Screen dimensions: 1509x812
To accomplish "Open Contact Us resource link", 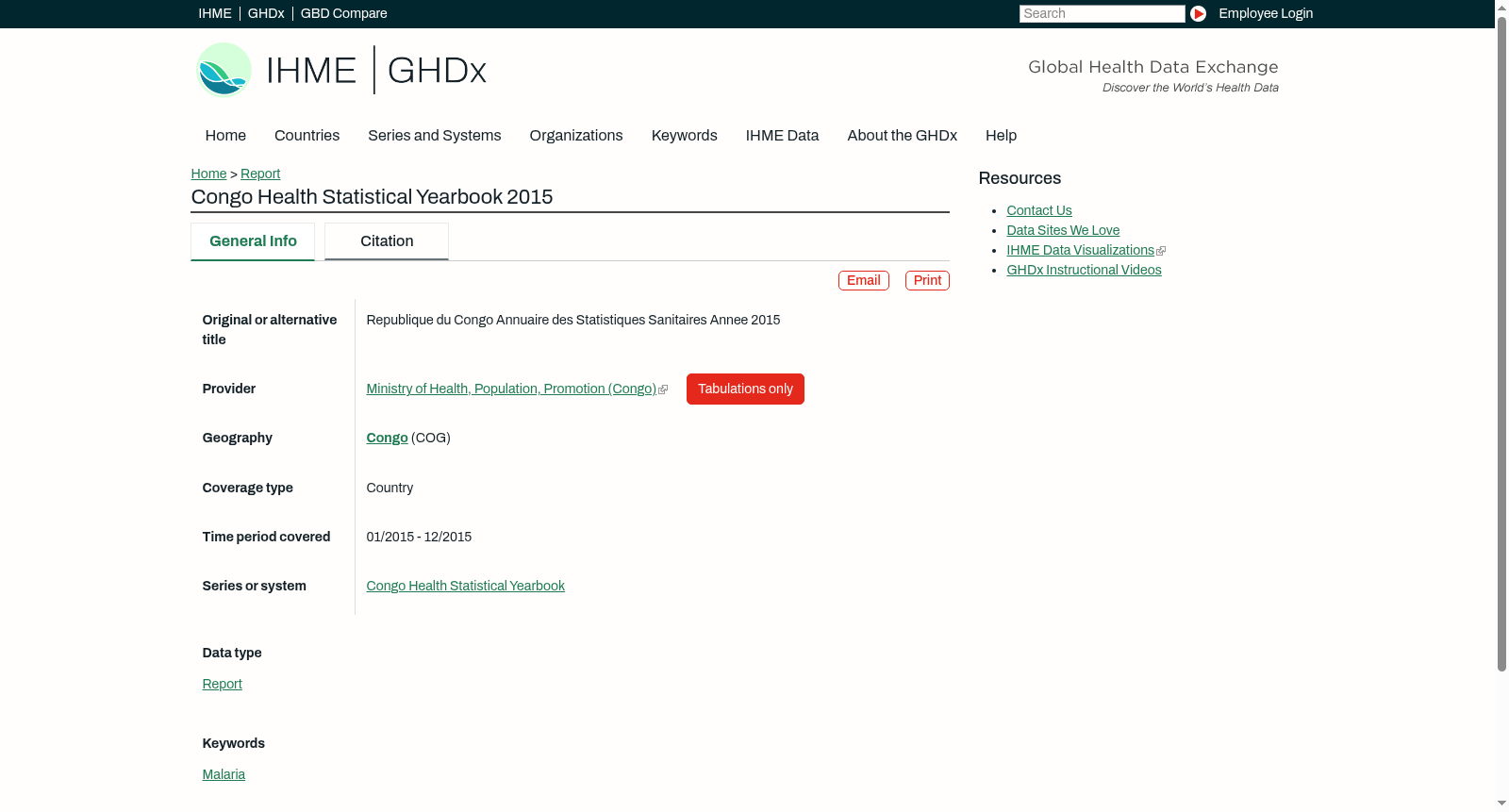I will 1039,210.
